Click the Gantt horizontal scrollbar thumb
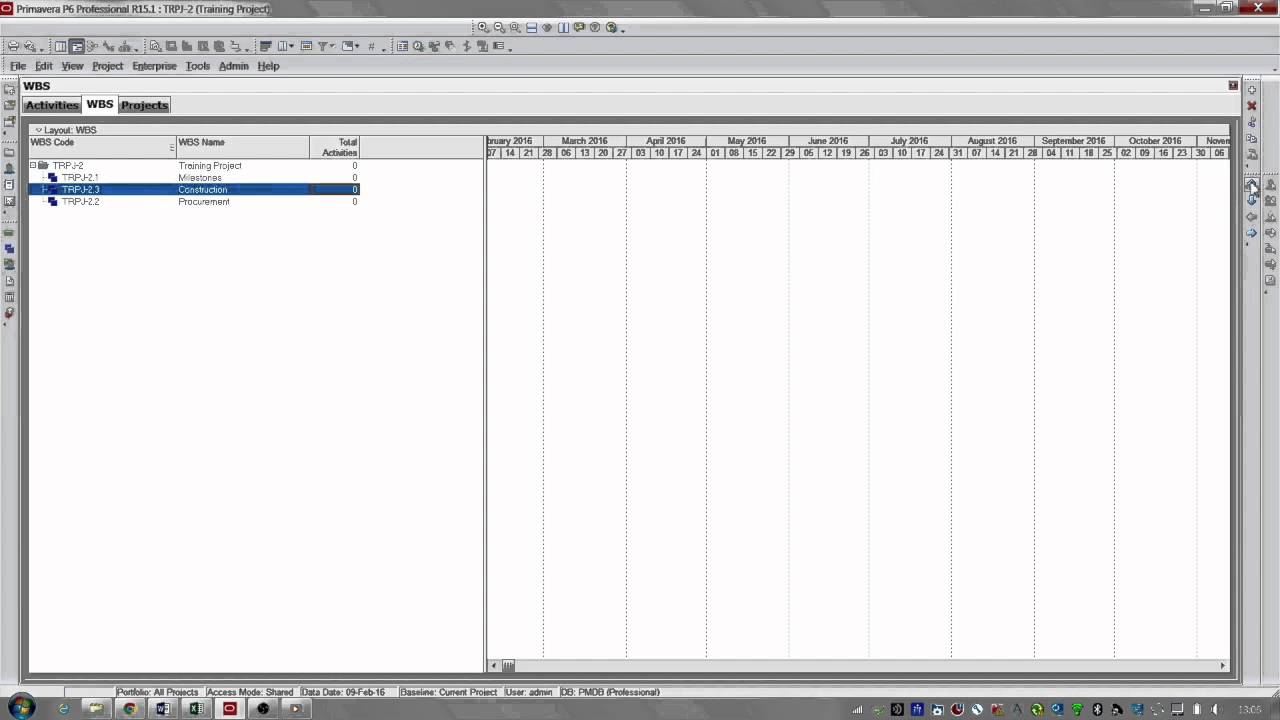Viewport: 1280px width, 720px height. point(508,665)
